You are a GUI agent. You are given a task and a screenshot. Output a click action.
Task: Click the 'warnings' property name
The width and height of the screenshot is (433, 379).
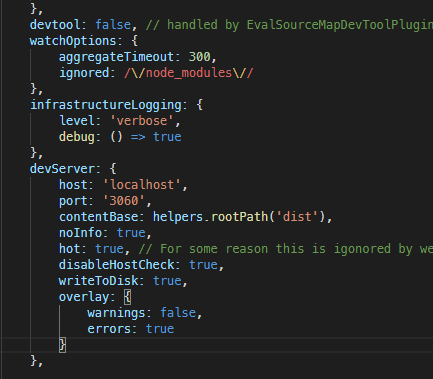(116, 313)
